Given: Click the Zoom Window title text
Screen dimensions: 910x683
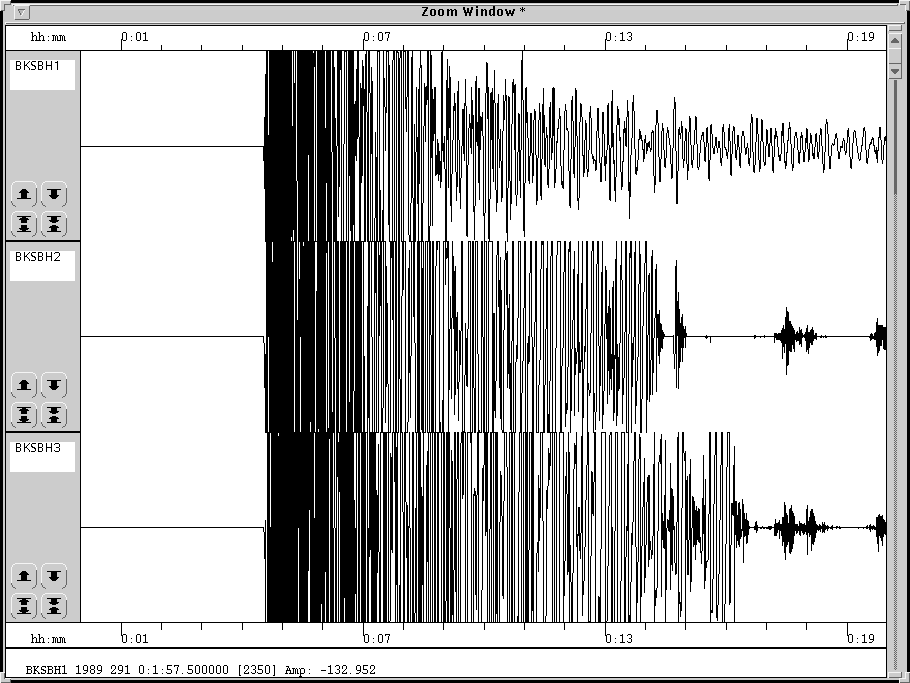Looking at the screenshot, I should click(x=473, y=12).
